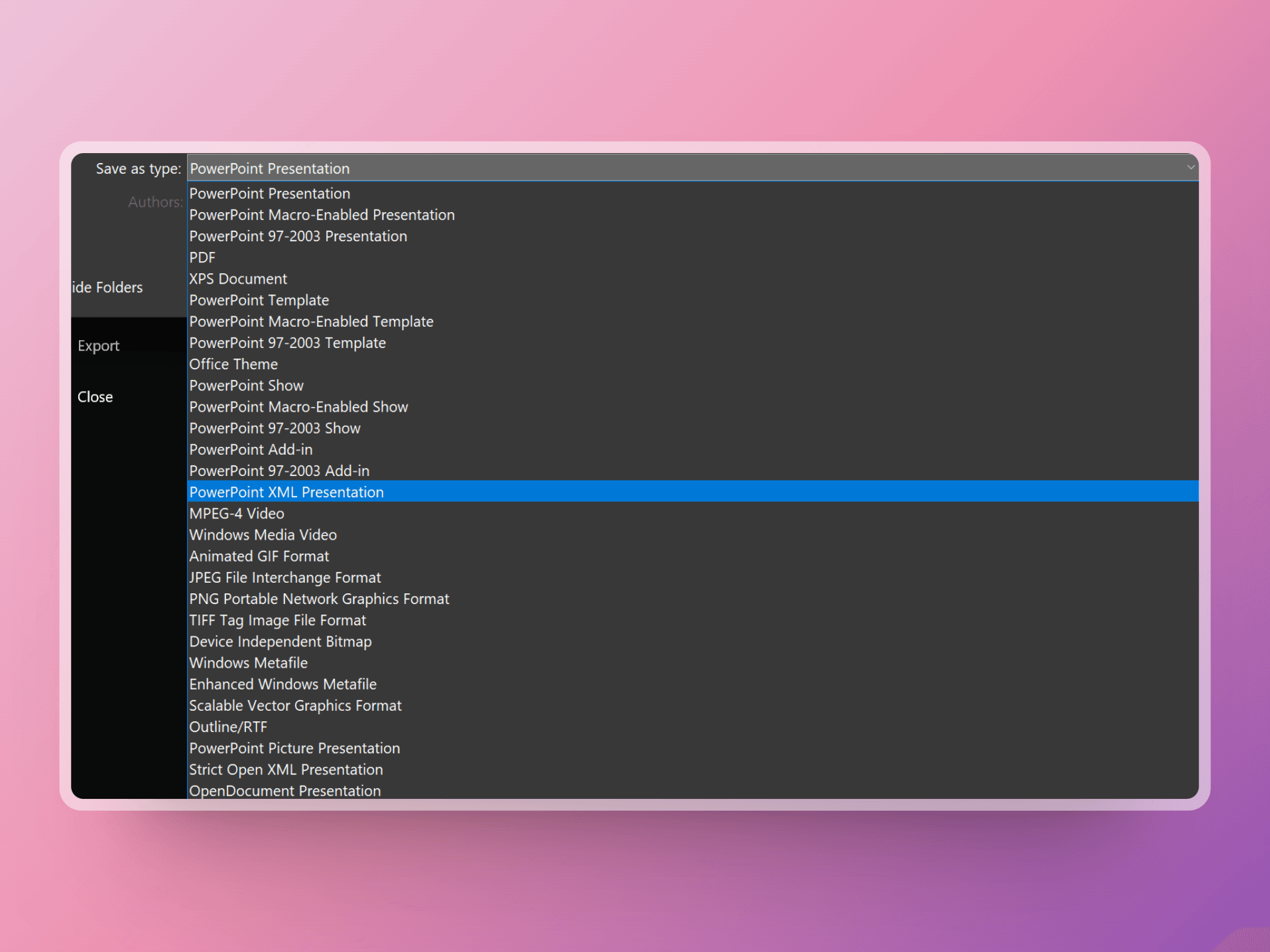
Task: Click the Save as type label
Action: (138, 169)
